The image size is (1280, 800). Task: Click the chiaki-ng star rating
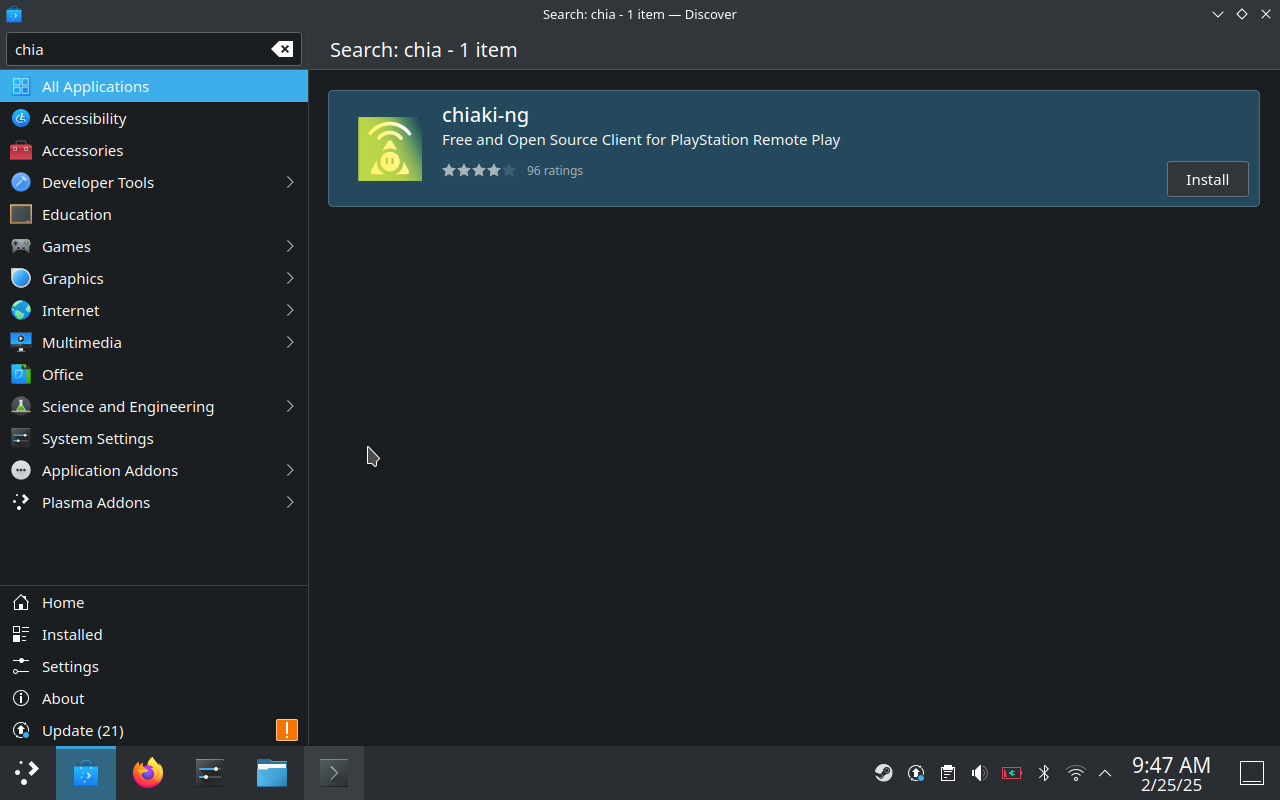(478, 170)
